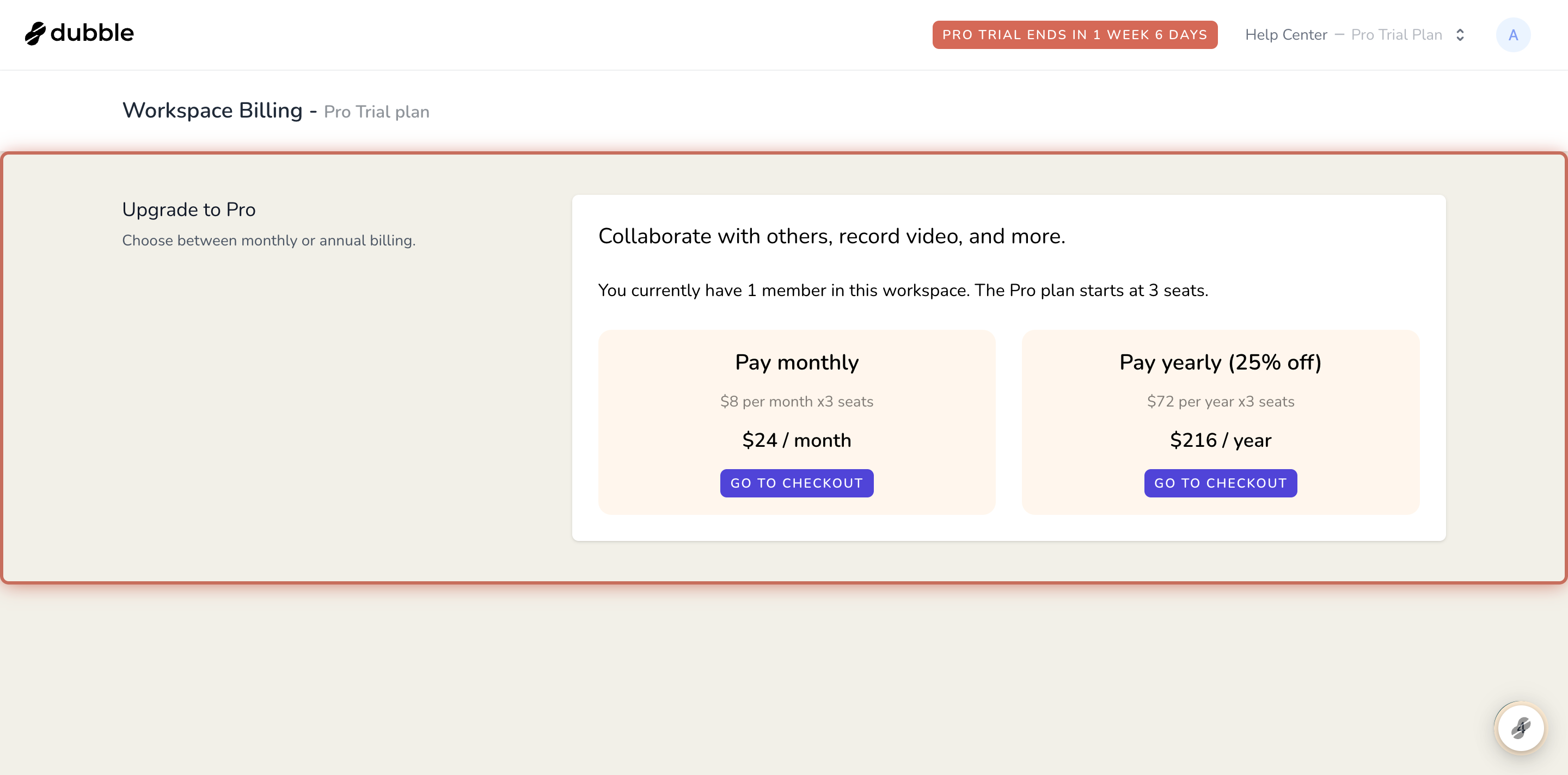Open the floating dubble helper icon

1521,728
